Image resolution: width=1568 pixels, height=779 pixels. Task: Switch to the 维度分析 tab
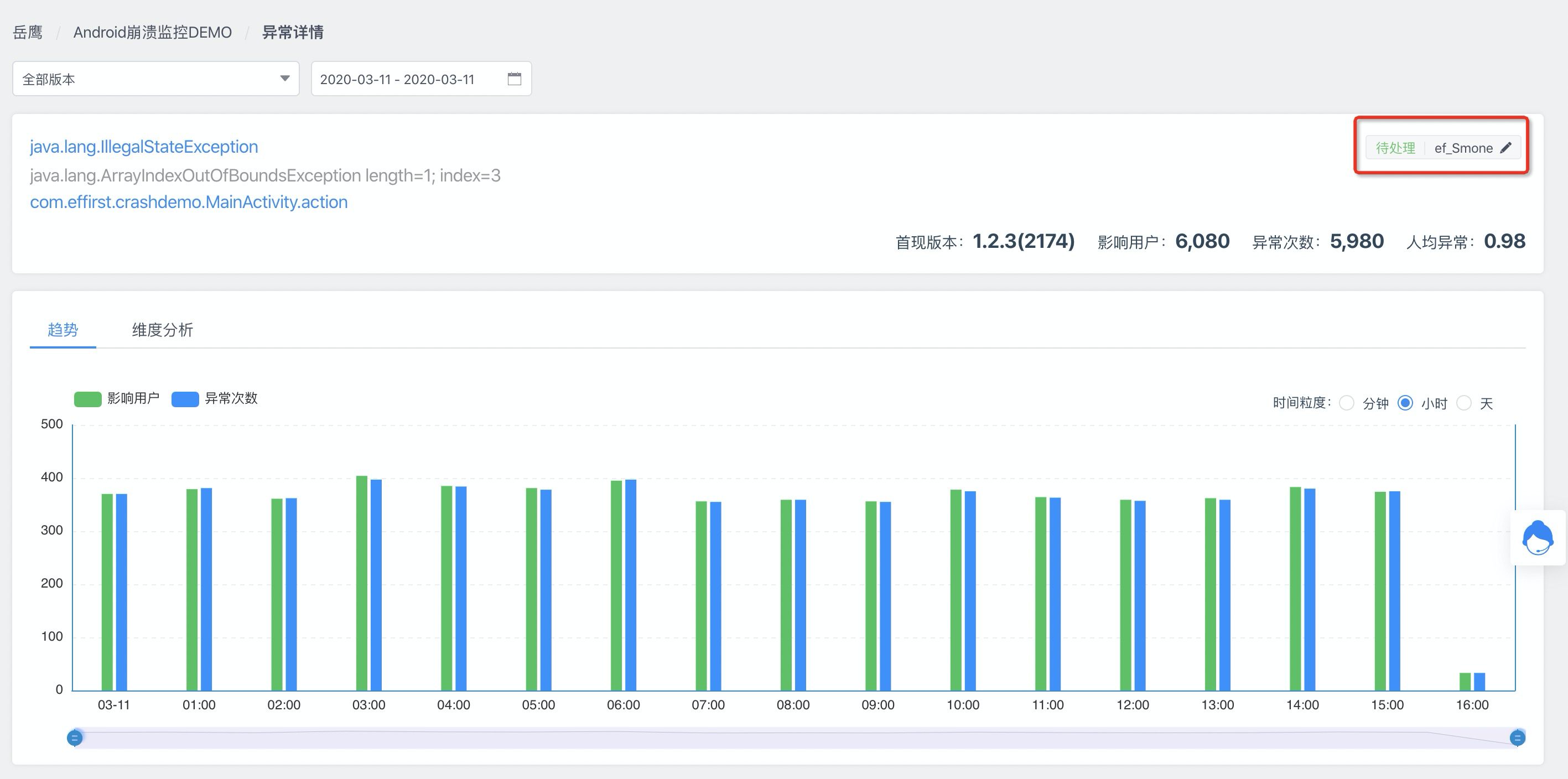163,330
